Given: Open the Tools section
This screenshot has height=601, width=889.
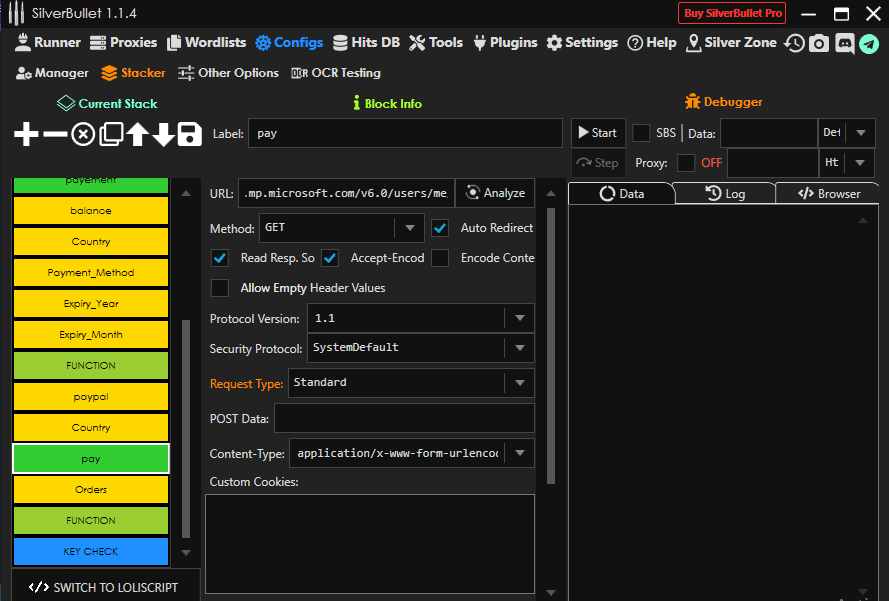Looking at the screenshot, I should pyautogui.click(x=436, y=43).
